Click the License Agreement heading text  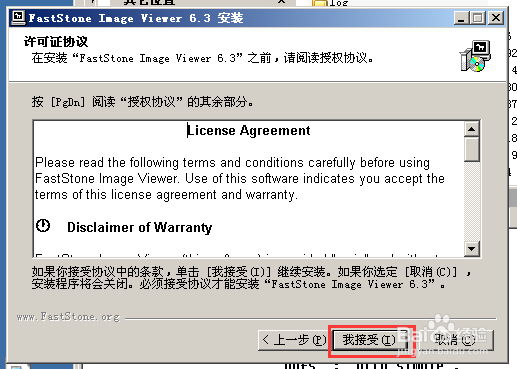(x=249, y=130)
